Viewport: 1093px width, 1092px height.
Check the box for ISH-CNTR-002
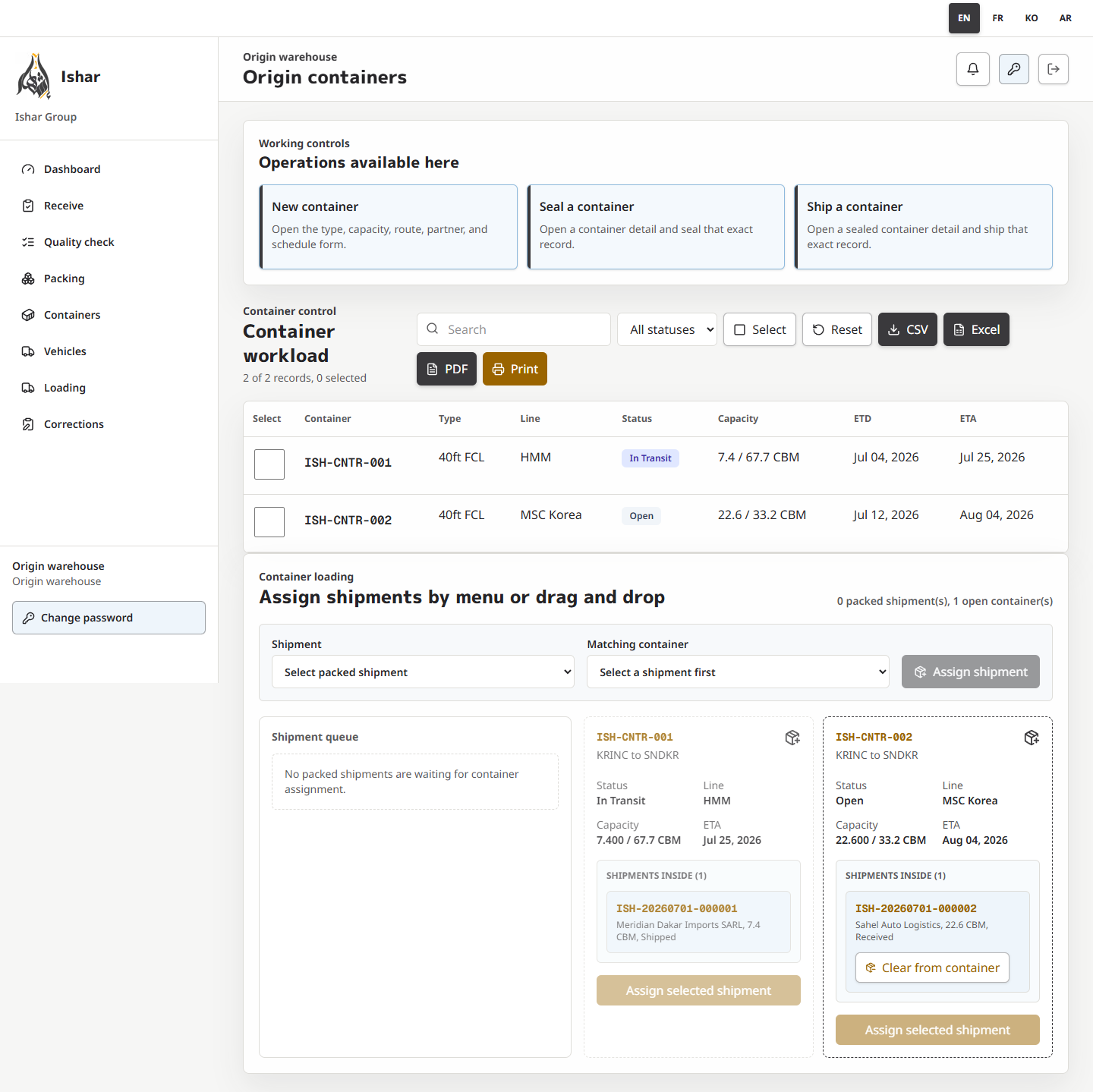(x=269, y=522)
